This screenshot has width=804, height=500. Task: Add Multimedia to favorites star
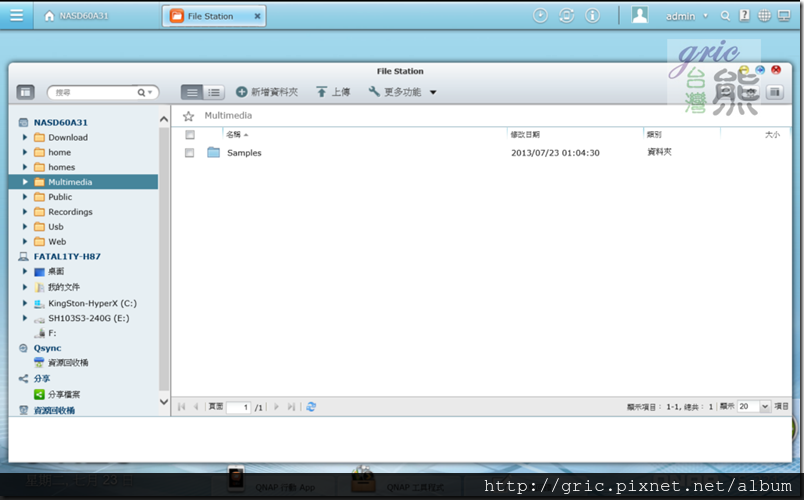(189, 116)
